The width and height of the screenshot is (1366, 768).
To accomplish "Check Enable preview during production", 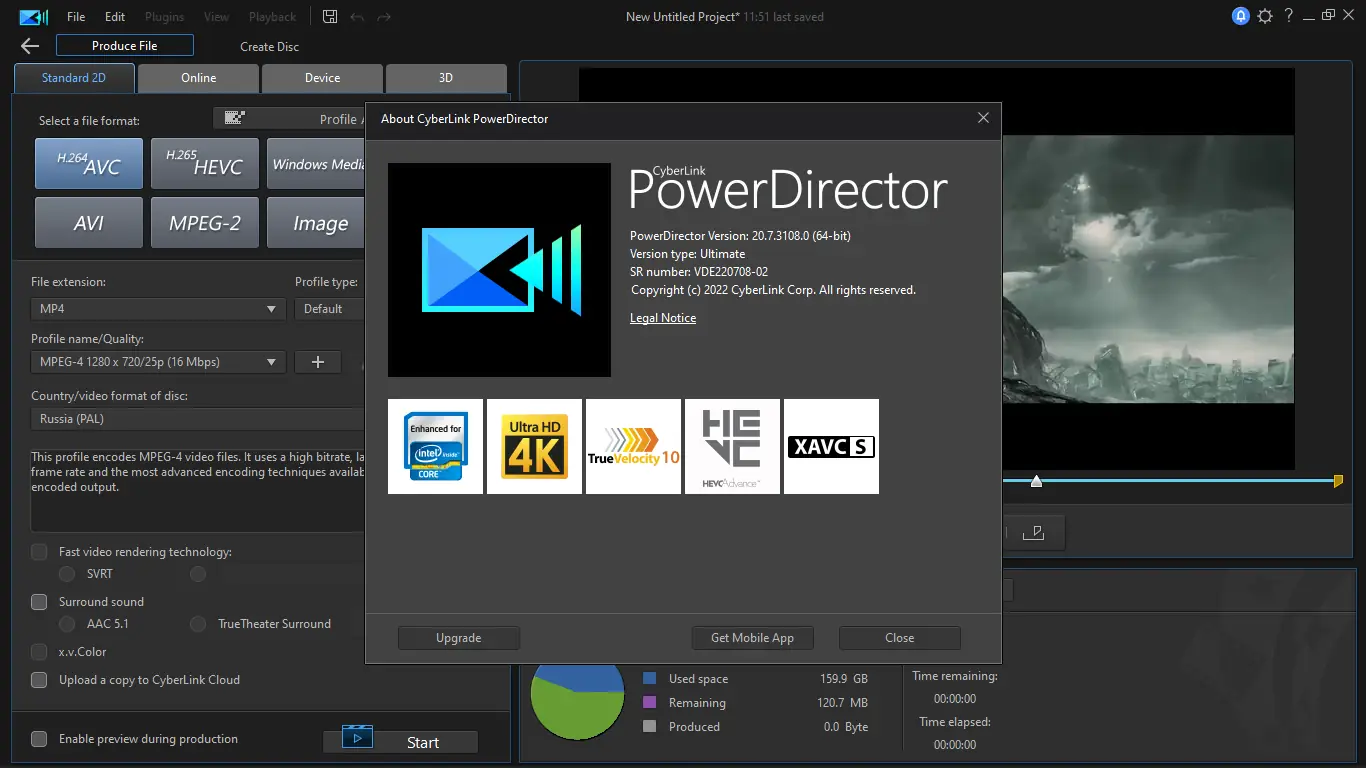I will 39,739.
